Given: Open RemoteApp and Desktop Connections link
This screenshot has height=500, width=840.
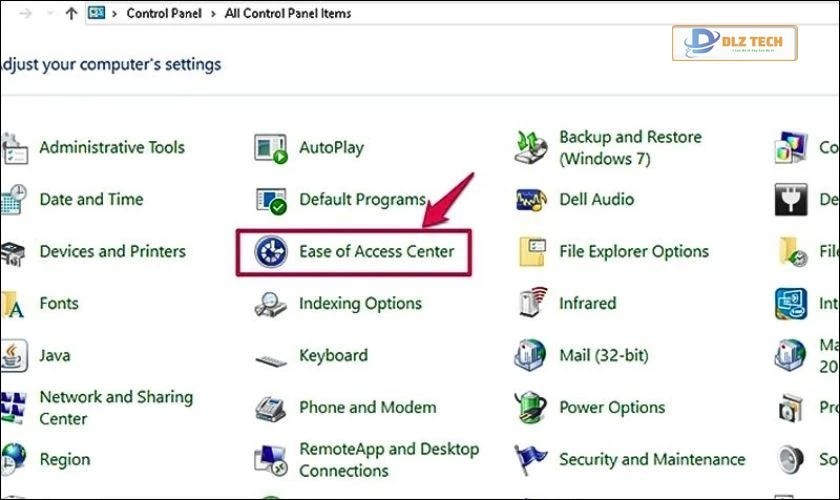Looking at the screenshot, I should tap(388, 460).
